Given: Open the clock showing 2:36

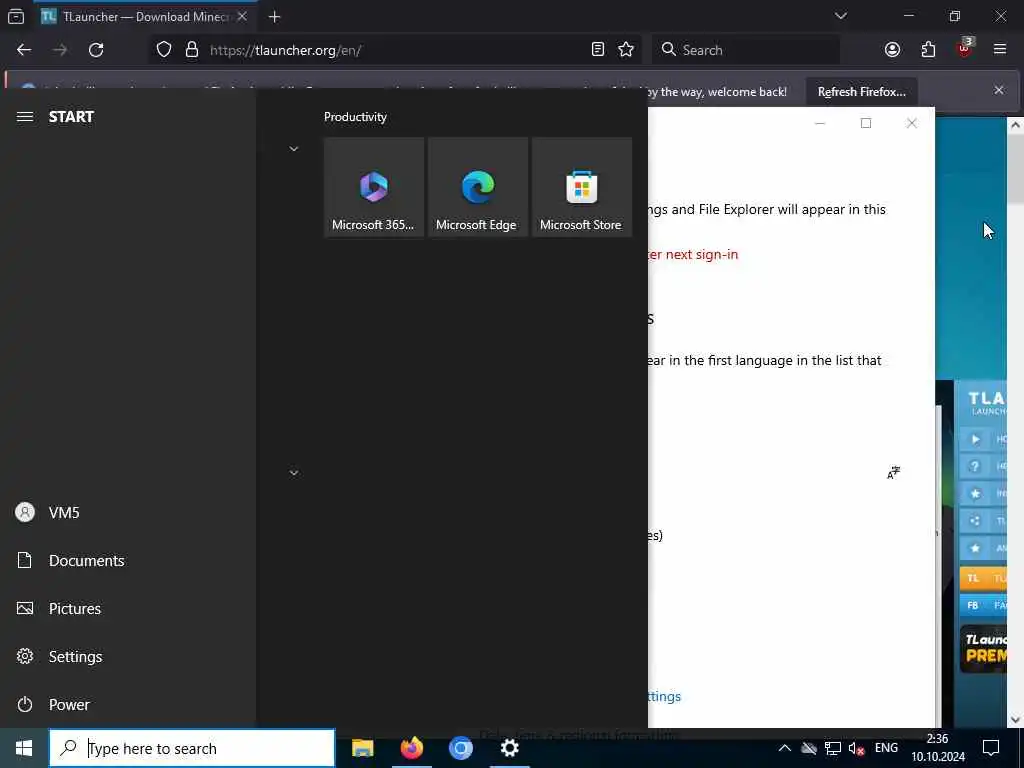Looking at the screenshot, I should [938, 748].
